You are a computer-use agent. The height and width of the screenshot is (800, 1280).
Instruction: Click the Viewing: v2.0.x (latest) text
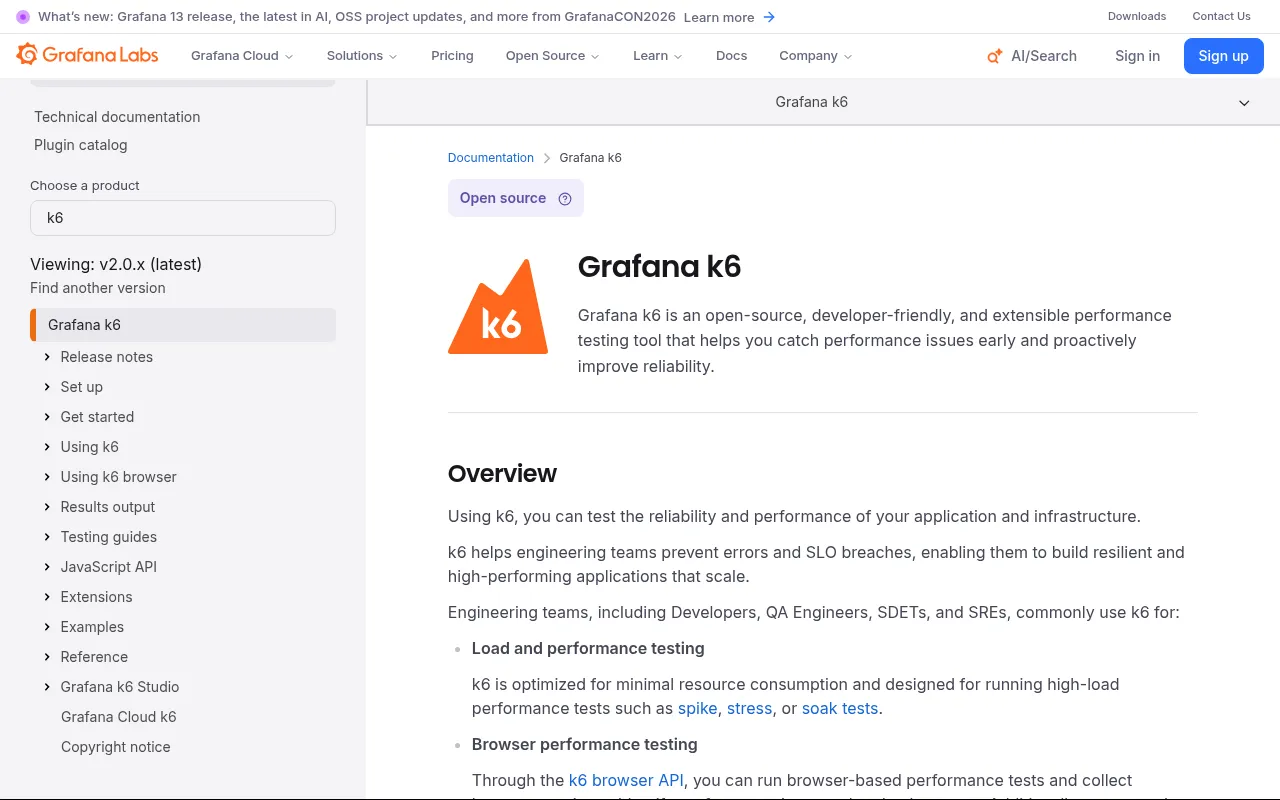[x=116, y=264]
